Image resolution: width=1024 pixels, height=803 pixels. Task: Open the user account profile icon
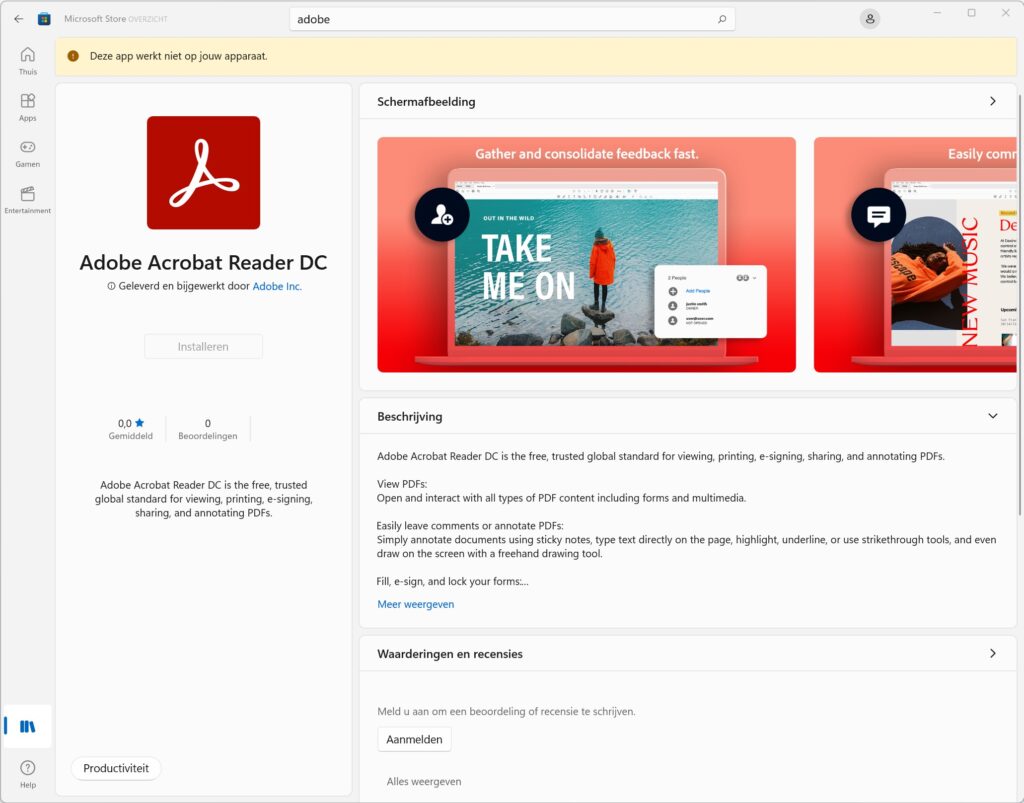(x=870, y=19)
